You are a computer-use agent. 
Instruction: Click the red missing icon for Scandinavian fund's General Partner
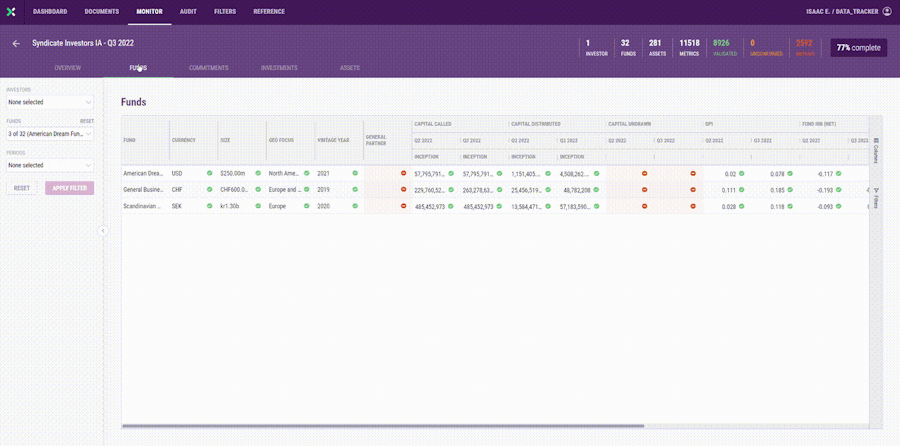(404, 206)
